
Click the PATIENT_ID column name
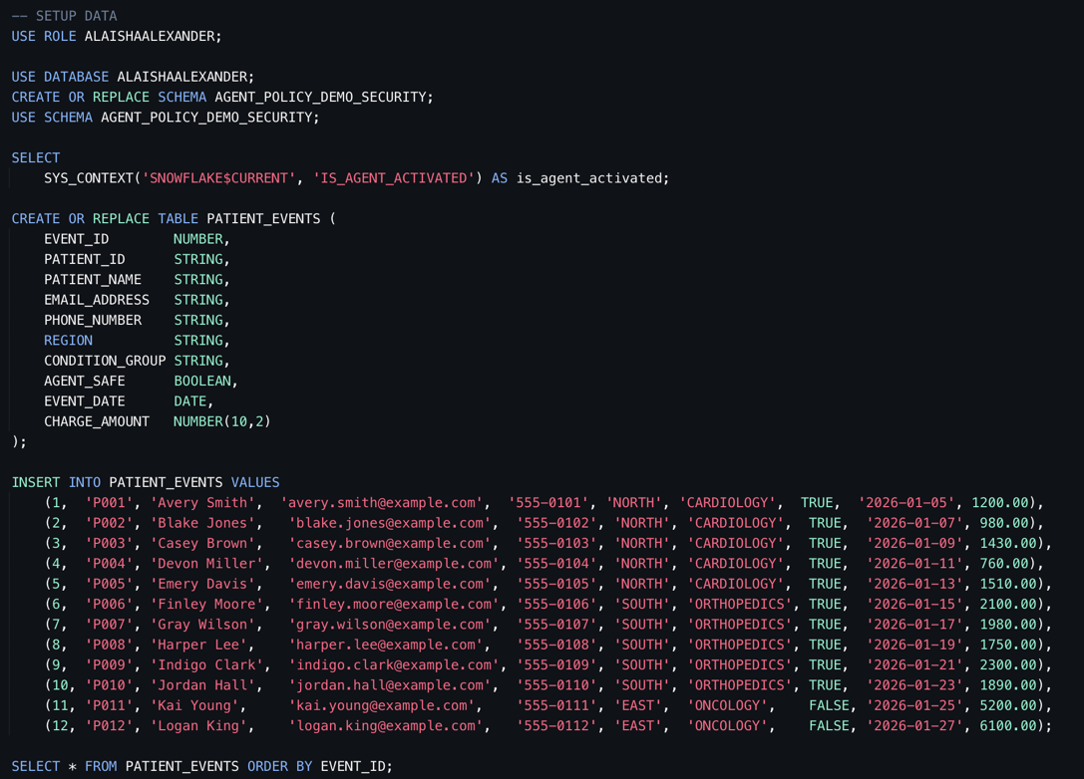(84, 259)
